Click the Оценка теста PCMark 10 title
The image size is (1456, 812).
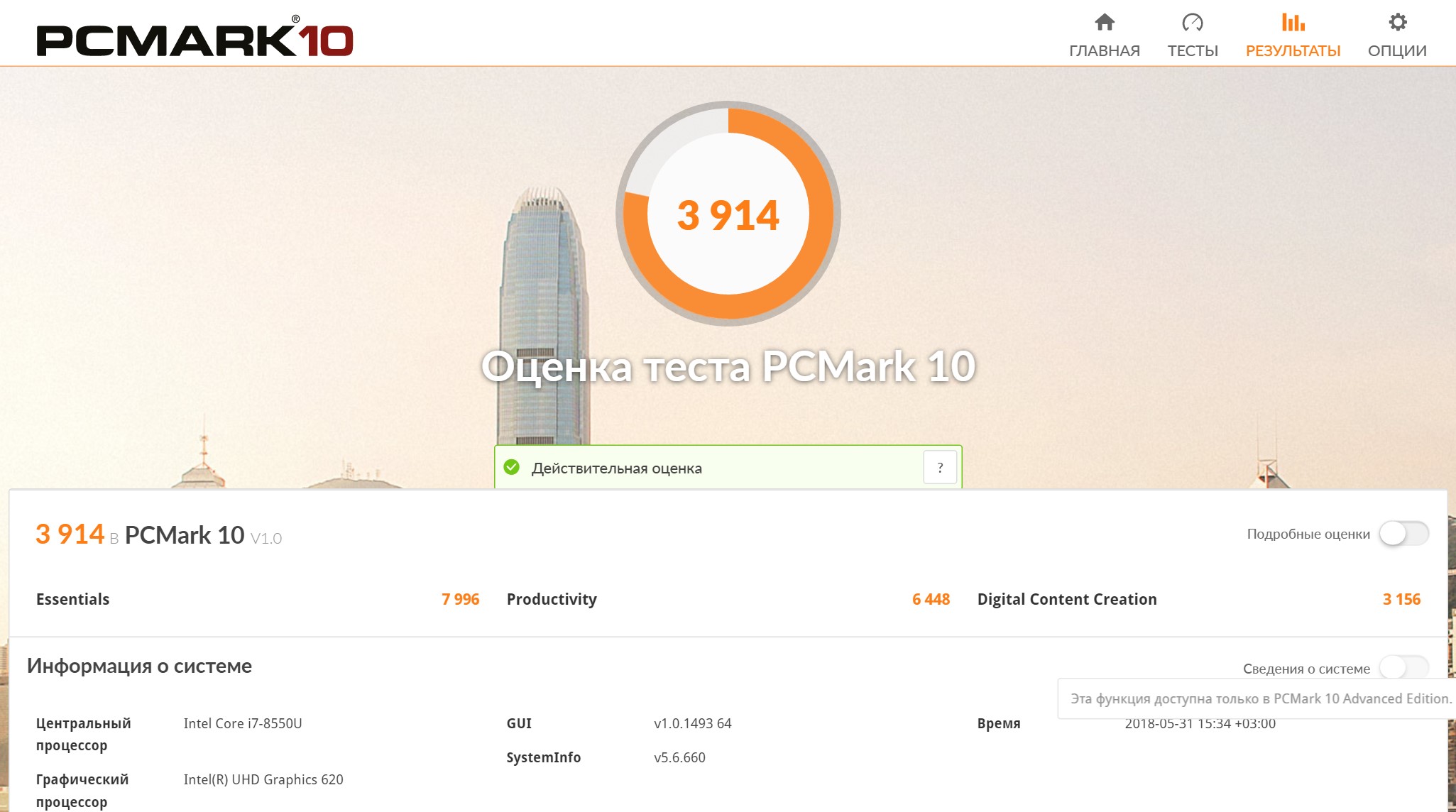point(728,367)
